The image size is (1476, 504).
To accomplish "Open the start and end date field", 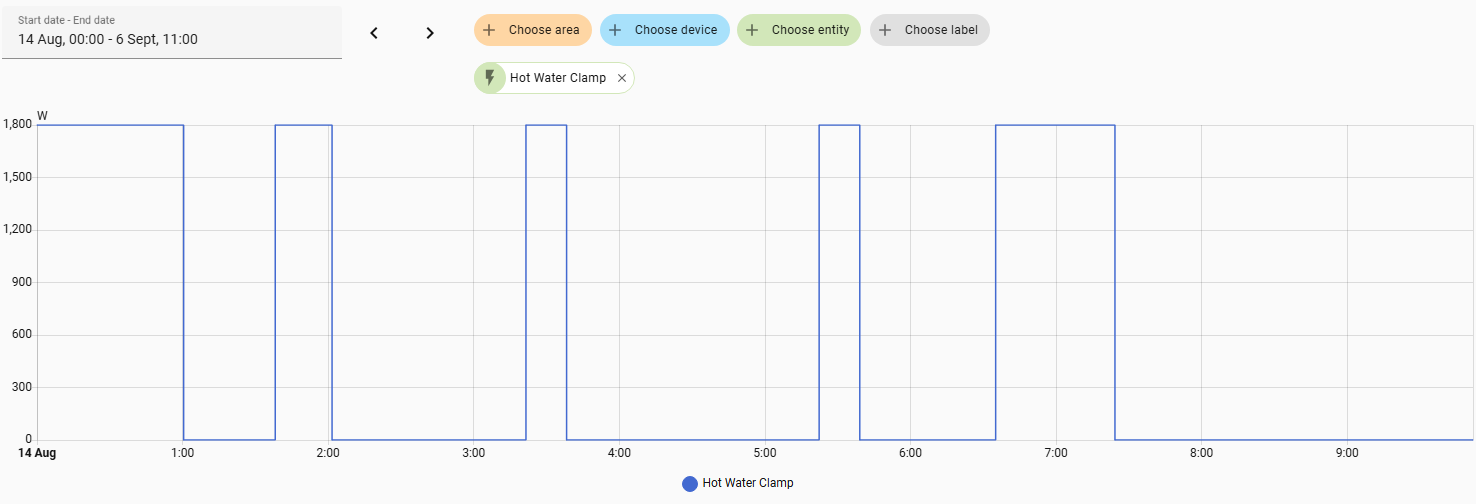I will point(172,33).
